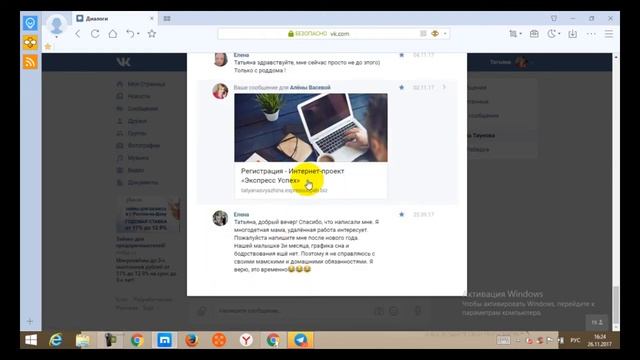Star Елена's message about удалённая работа
The height and width of the screenshot is (360, 640).
(401, 214)
